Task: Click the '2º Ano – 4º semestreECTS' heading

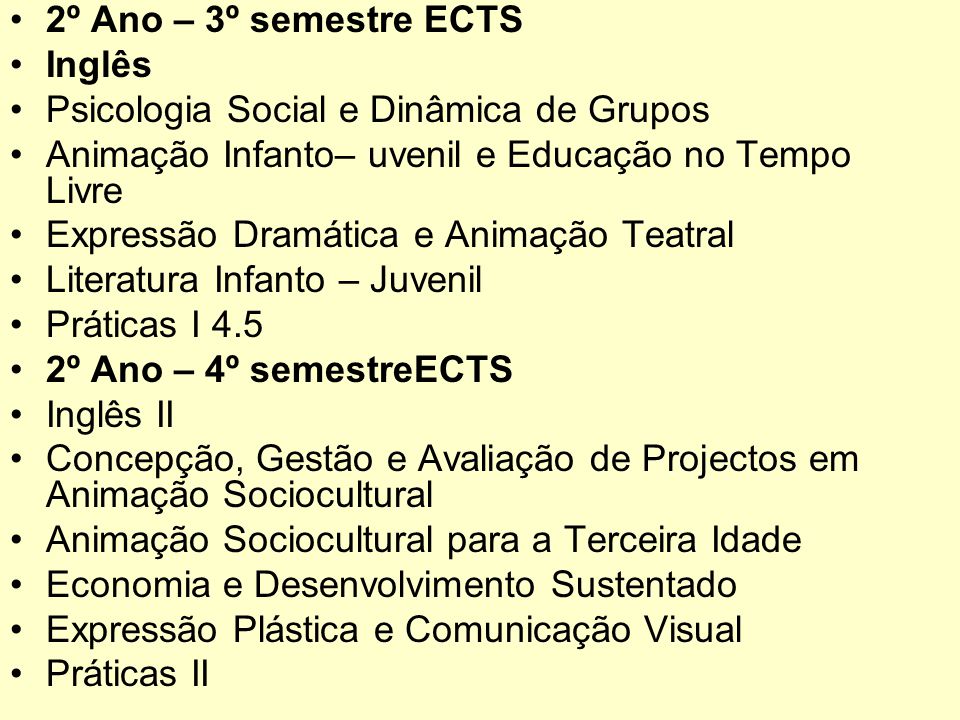Action: [x=279, y=370]
